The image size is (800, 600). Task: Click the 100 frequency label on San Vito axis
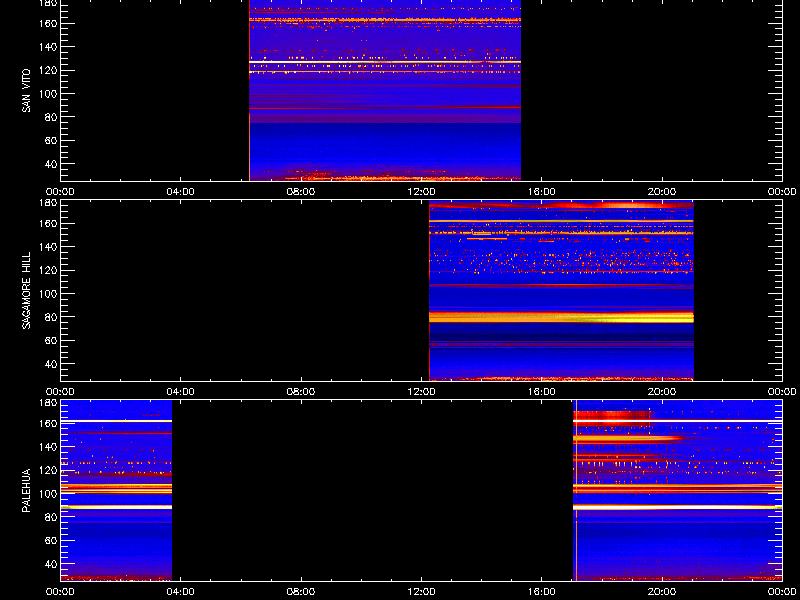(x=48, y=94)
